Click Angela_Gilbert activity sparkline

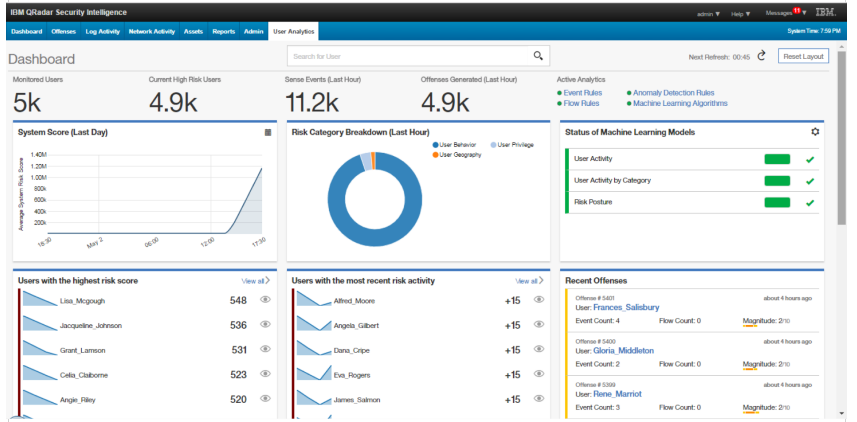314,323
